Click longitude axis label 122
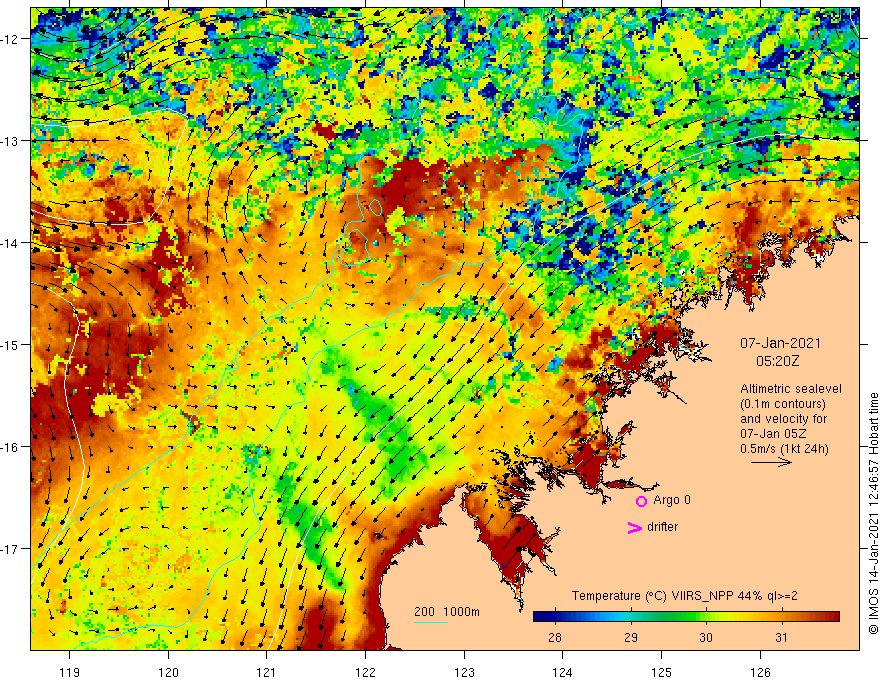The width and height of the screenshot is (880, 680). coord(365,672)
